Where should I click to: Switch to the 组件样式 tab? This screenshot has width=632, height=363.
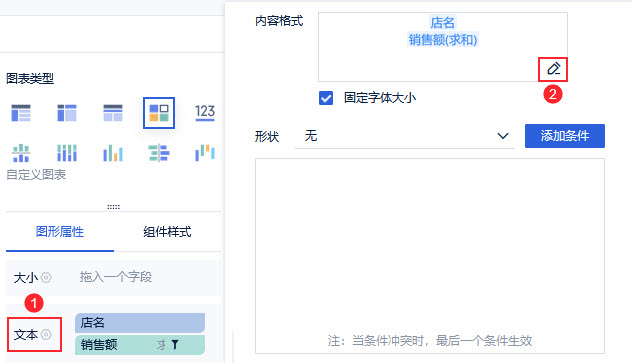click(x=167, y=232)
